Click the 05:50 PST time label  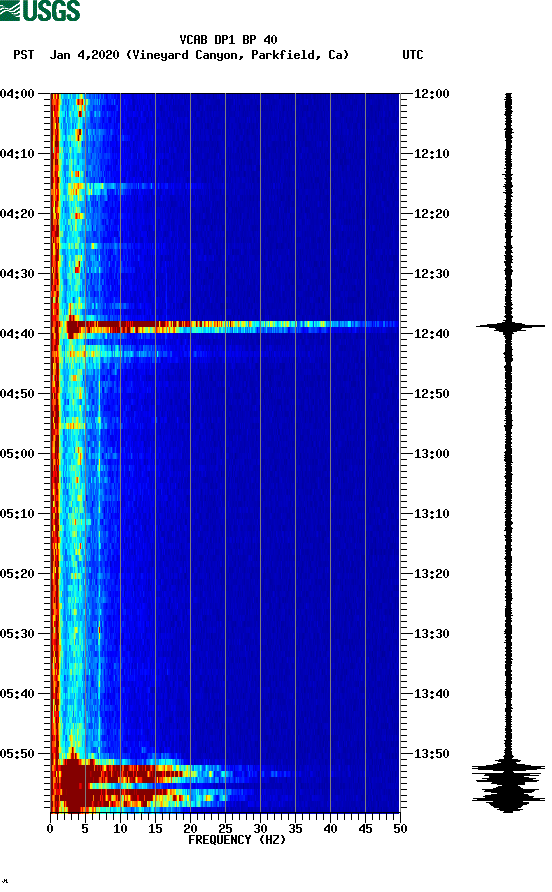[18, 754]
